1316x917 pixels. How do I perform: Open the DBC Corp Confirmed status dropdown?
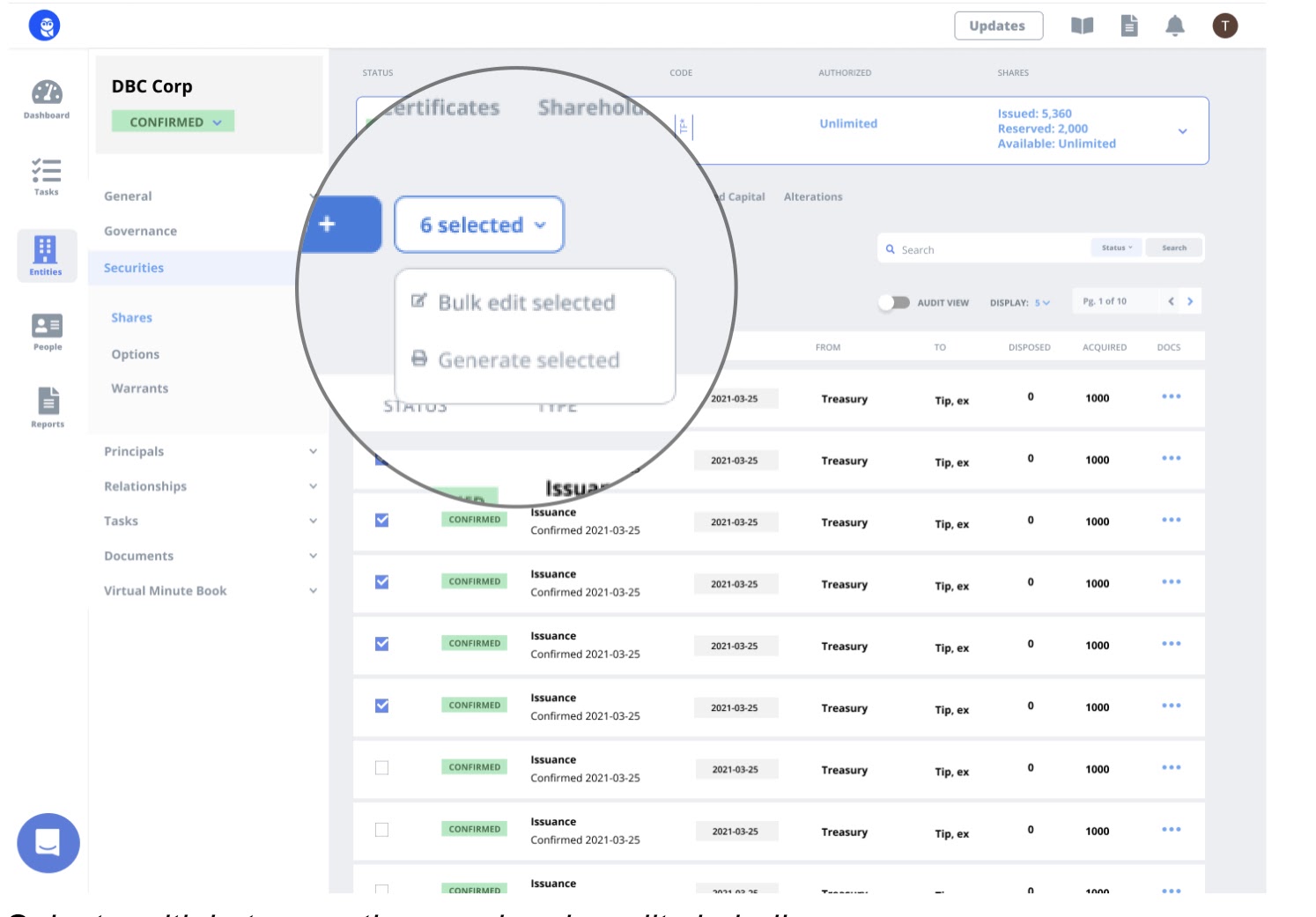pos(174,122)
